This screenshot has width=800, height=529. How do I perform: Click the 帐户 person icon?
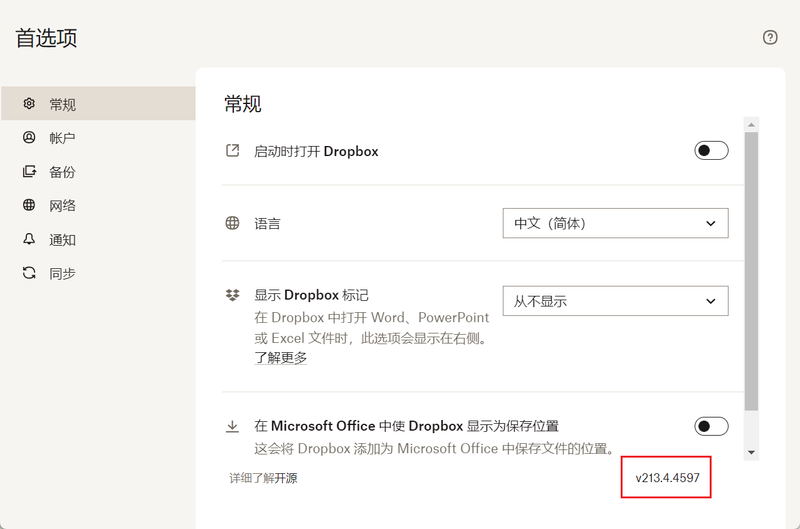(x=29, y=138)
